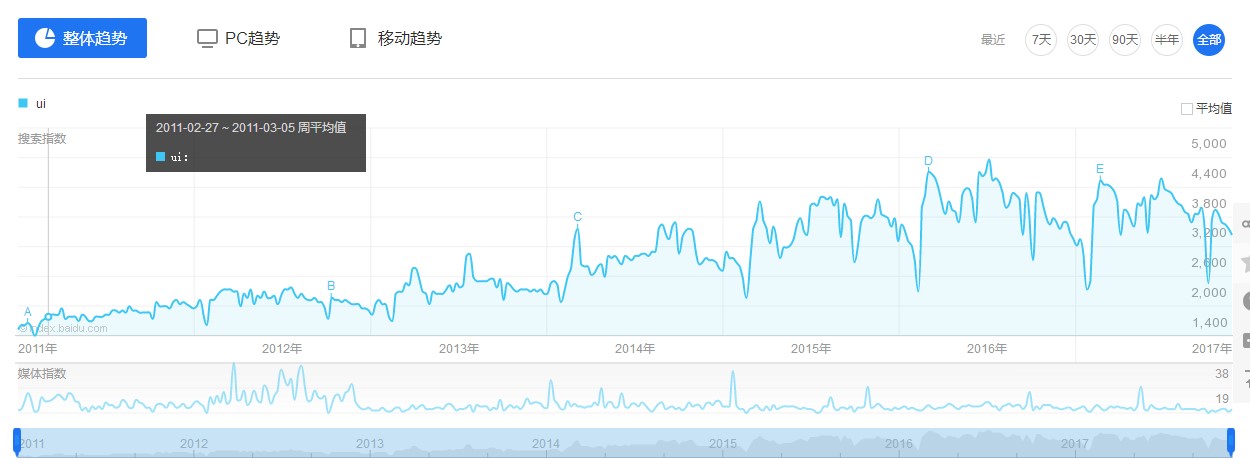The height and width of the screenshot is (471, 1250).
Task: Click the mobile phone icon beside 移动趋势
Action: [358, 38]
